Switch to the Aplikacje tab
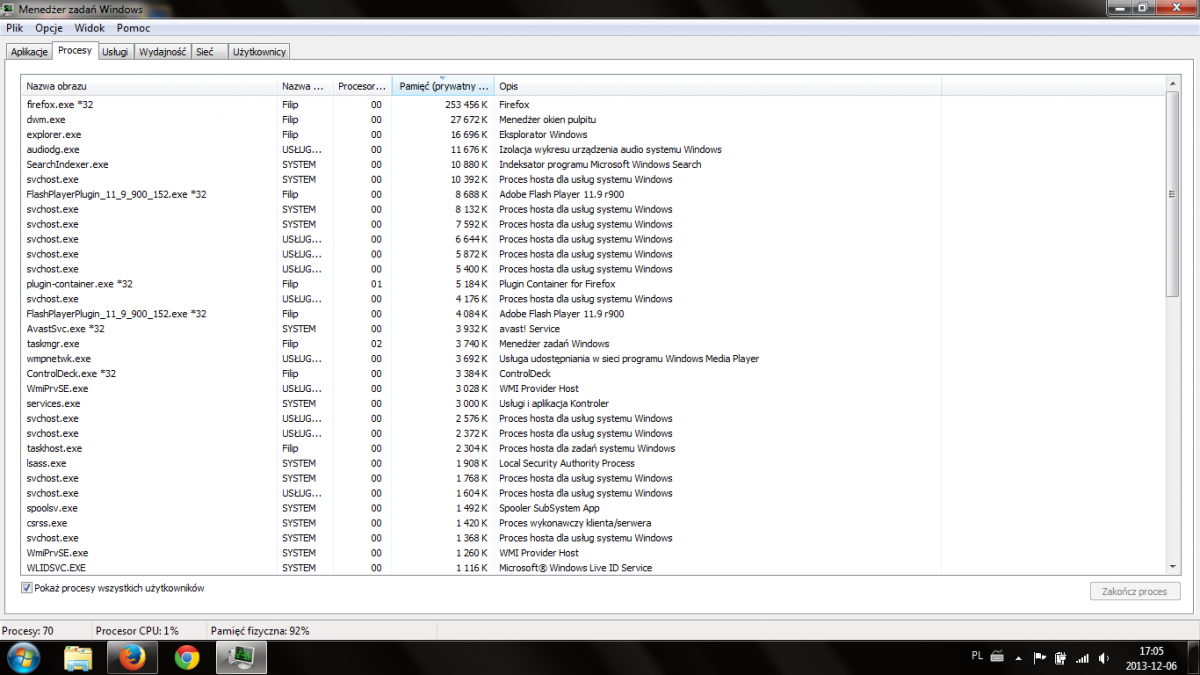The image size is (1200, 675). 29,52
